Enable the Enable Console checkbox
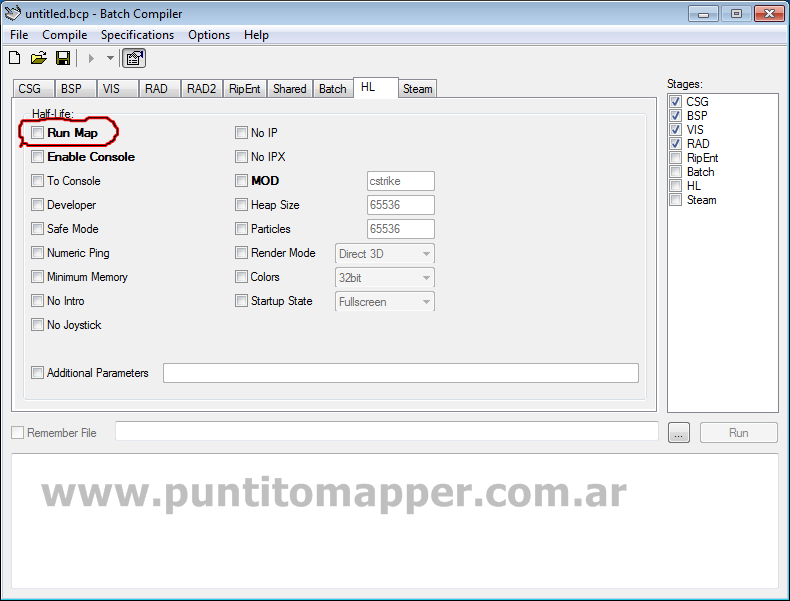This screenshot has height=601, width=790. (x=37, y=157)
